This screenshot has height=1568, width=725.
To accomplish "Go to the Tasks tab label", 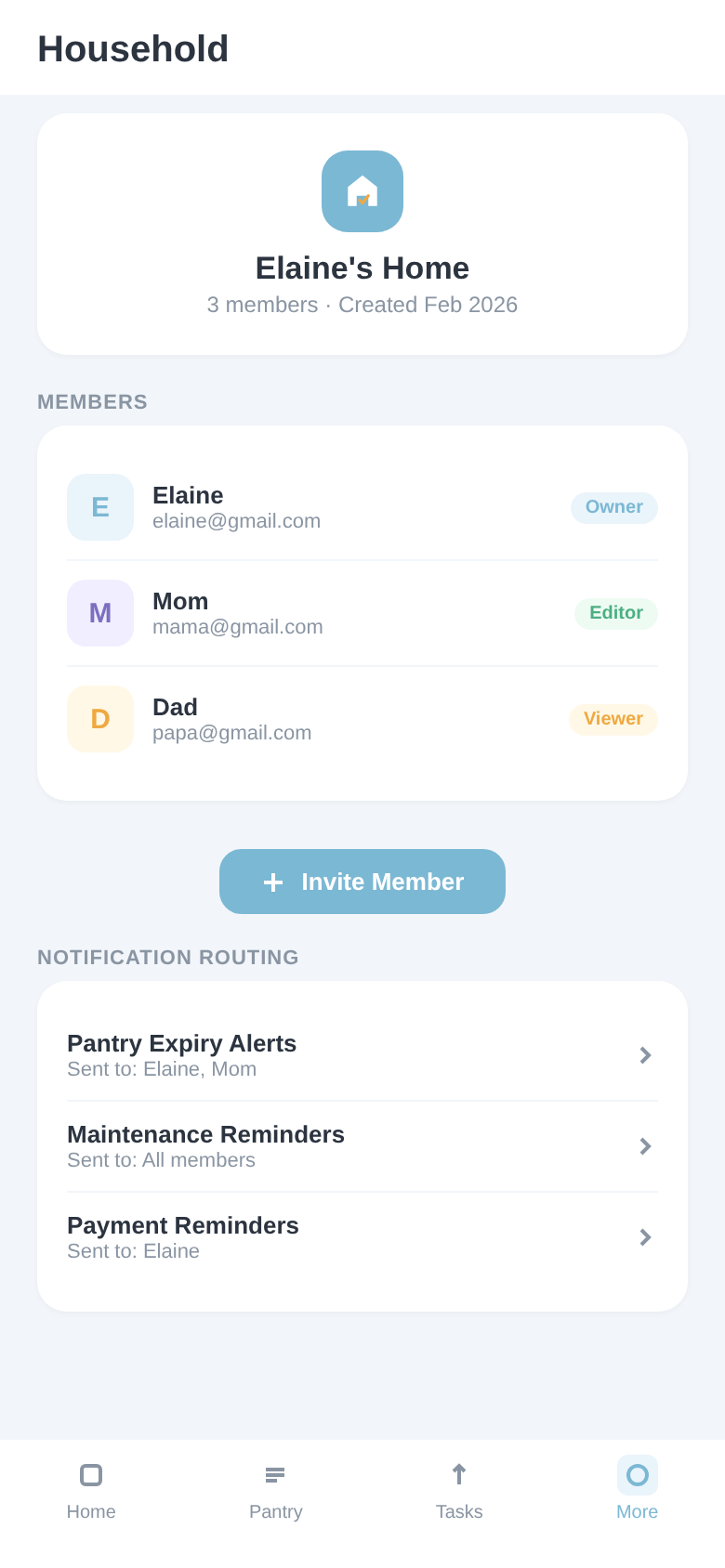I will coord(459,1511).
